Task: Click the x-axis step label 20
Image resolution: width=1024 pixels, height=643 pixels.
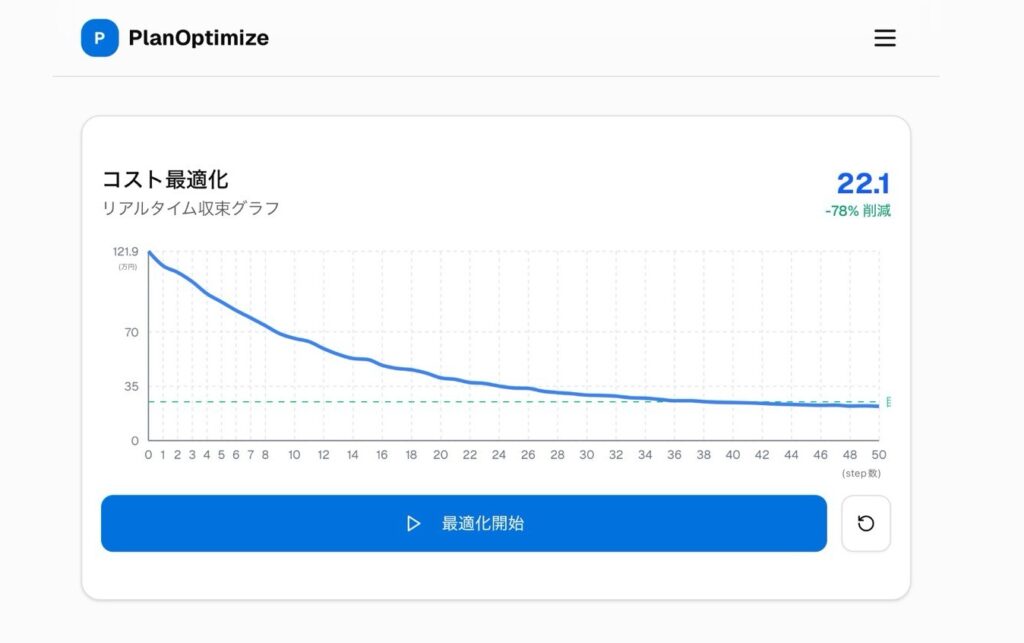Action: (440, 455)
